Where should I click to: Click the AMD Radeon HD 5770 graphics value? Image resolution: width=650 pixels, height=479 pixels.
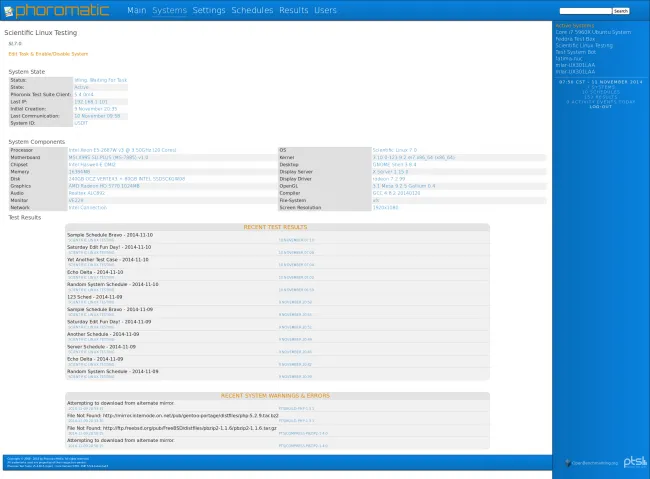[x=104, y=186]
